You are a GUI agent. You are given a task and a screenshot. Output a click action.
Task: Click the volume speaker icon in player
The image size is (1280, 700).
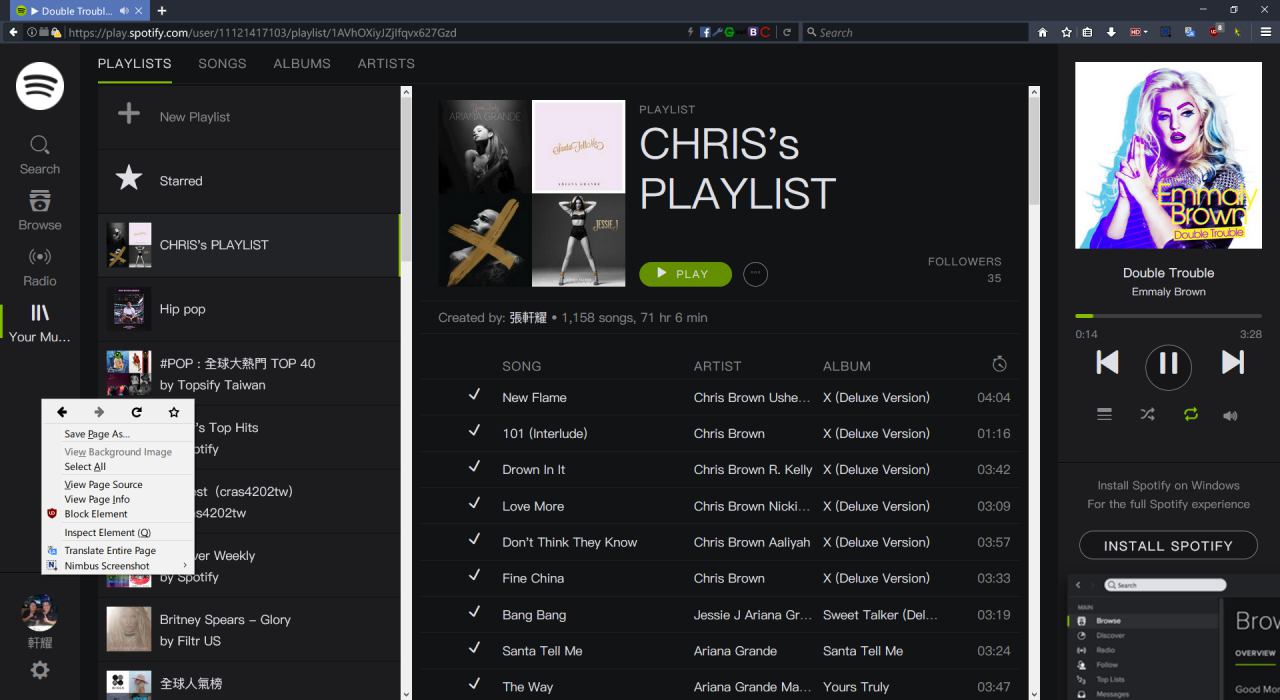[1230, 415]
